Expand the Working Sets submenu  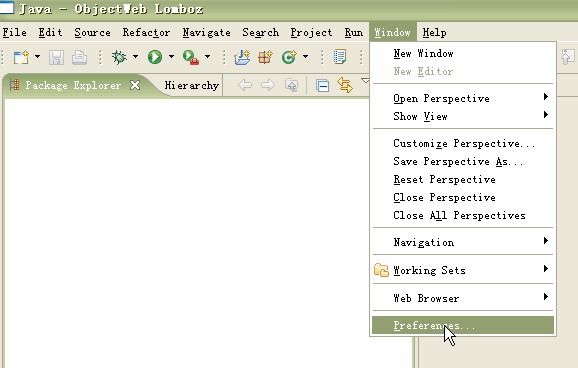[463, 270]
